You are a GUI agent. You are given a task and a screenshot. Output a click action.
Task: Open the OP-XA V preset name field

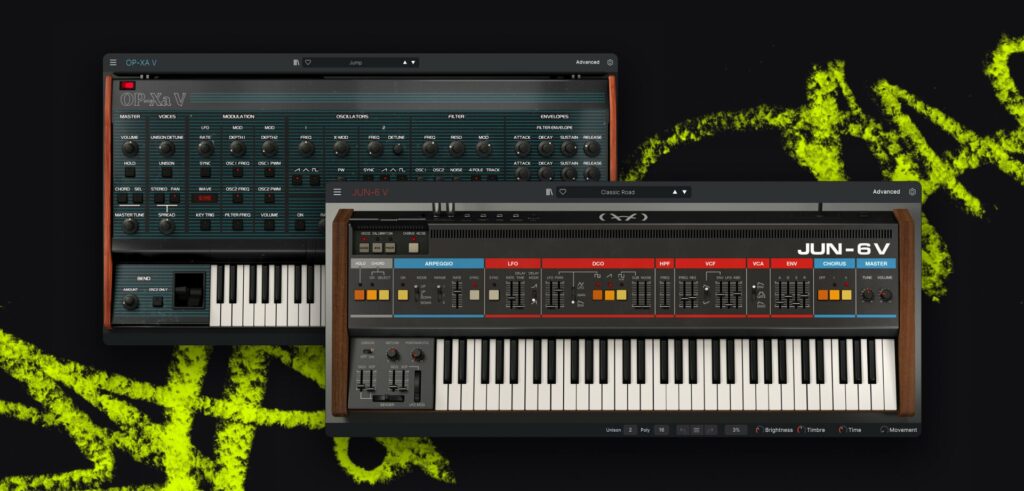(x=356, y=63)
